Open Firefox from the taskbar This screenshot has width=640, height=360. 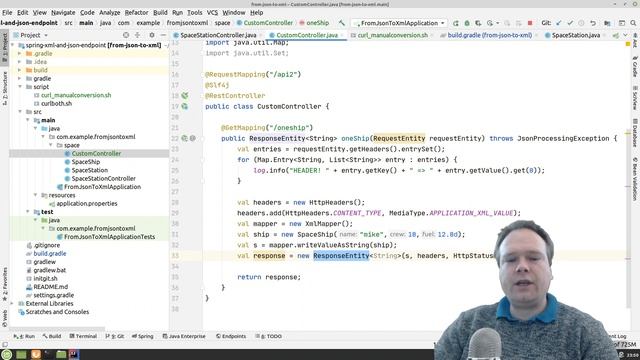tap(36, 354)
